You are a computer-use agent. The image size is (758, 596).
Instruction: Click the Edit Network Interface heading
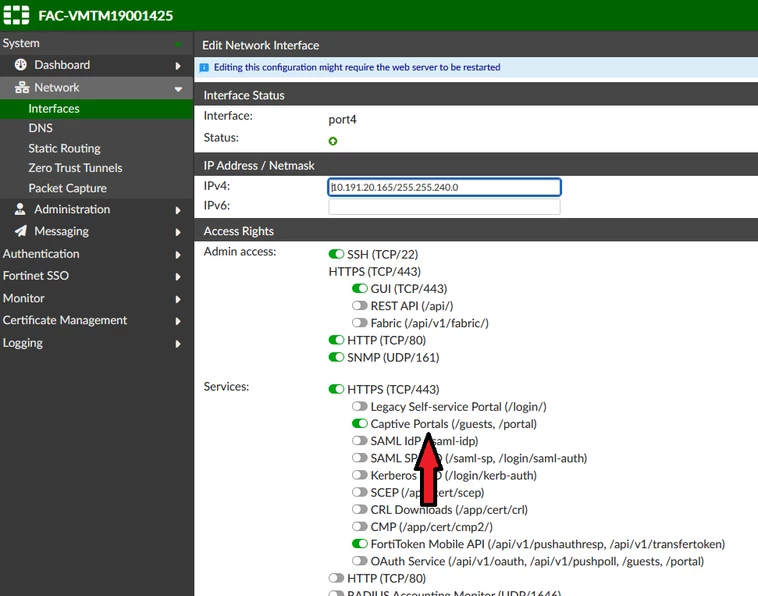(x=261, y=45)
